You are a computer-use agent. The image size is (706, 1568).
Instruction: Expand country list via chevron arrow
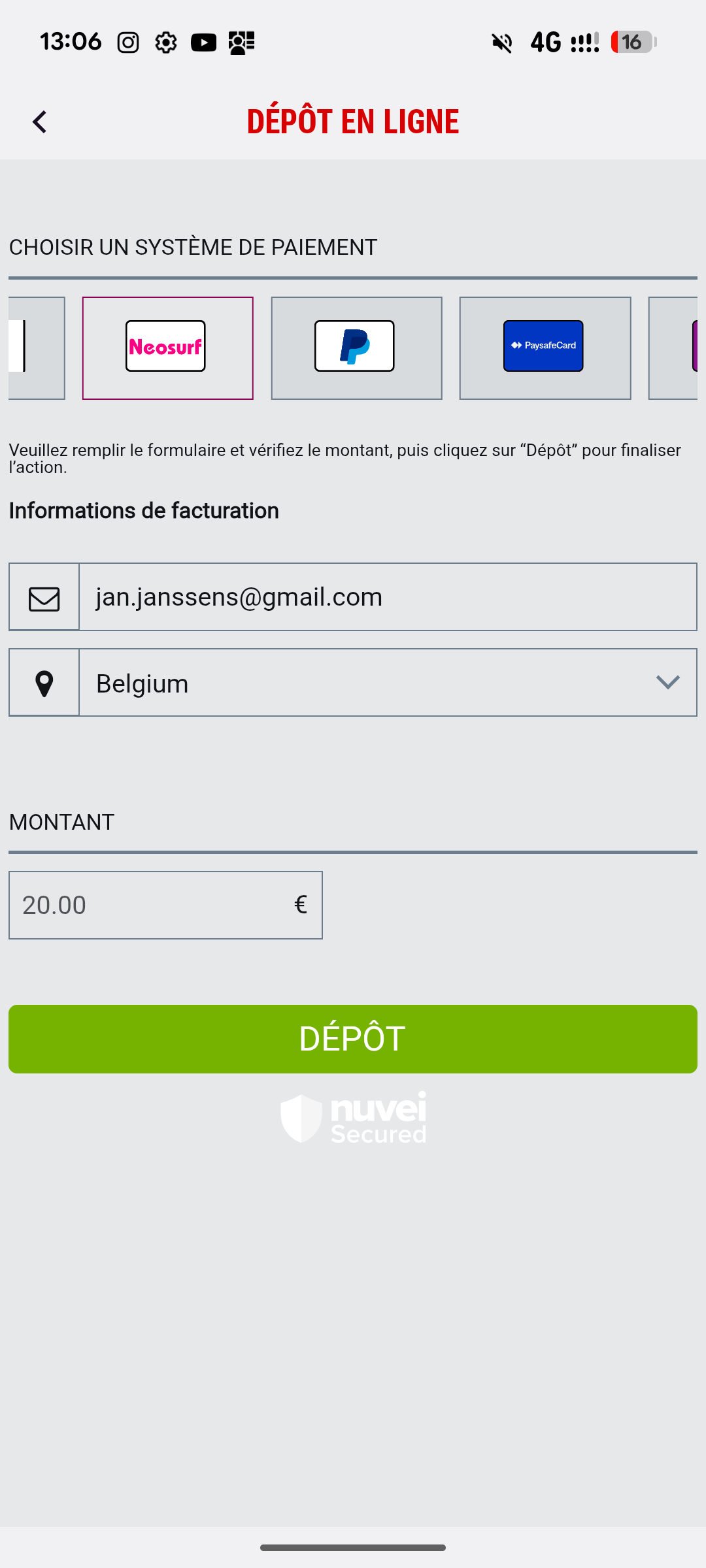pyautogui.click(x=667, y=683)
